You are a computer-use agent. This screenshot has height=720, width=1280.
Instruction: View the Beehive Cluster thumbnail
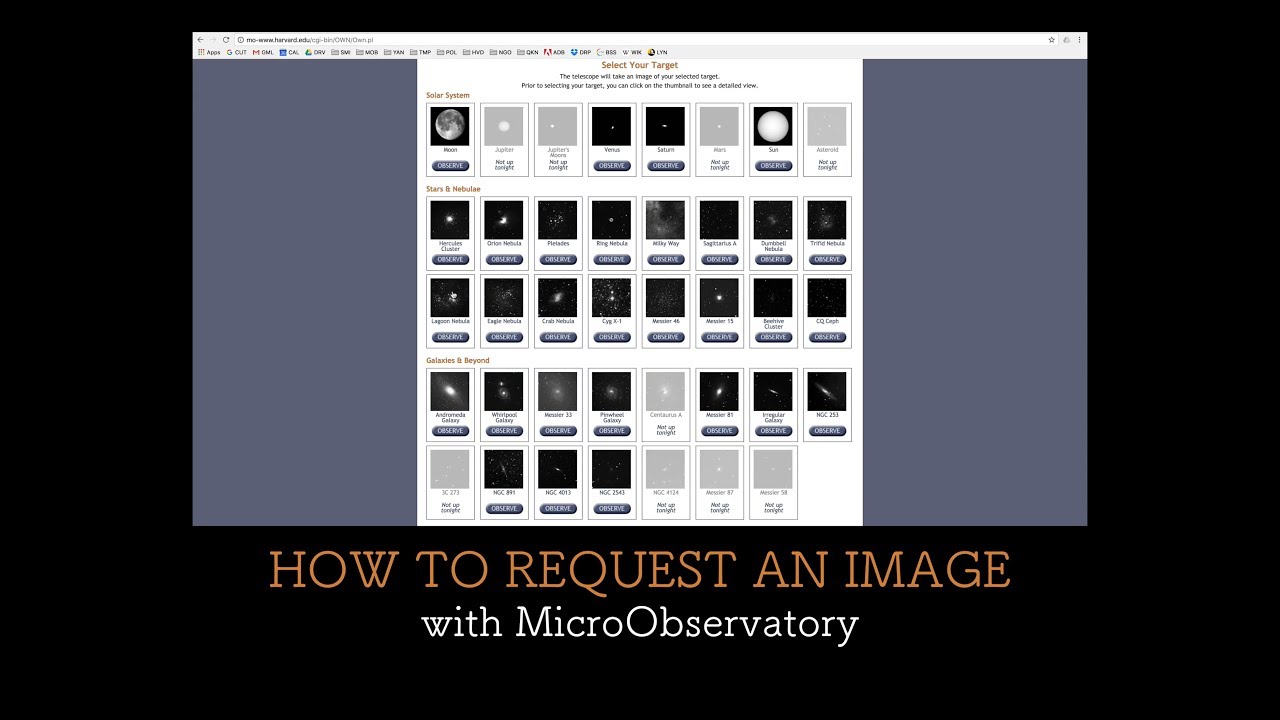[x=774, y=298]
